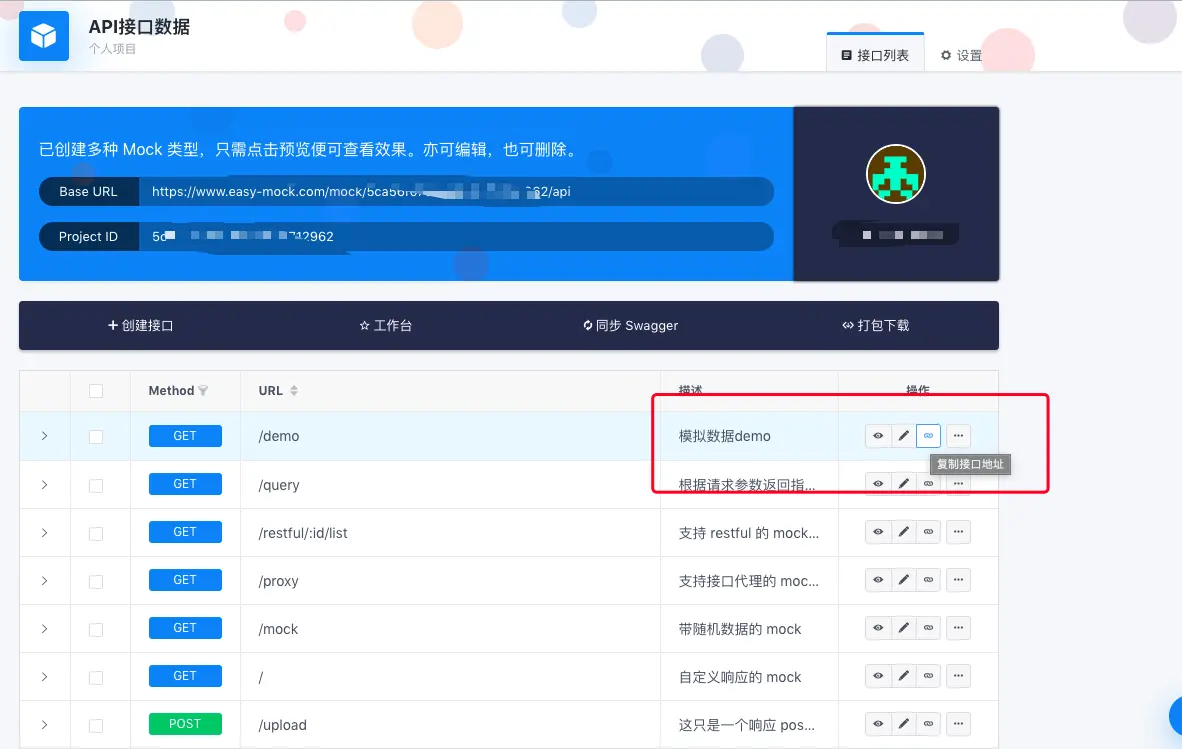Copy the /demo interface address link icon
This screenshot has width=1182, height=749.
point(928,436)
